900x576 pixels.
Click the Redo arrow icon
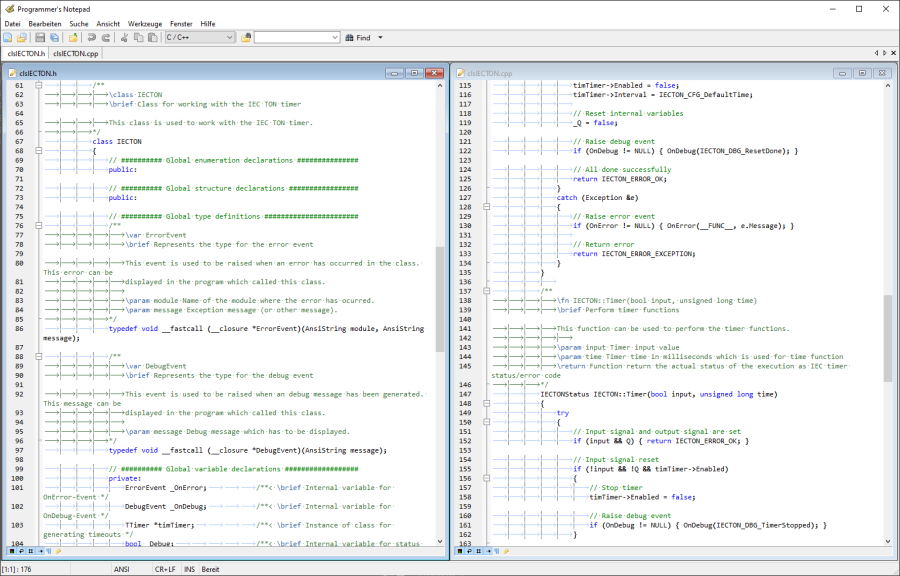point(105,37)
